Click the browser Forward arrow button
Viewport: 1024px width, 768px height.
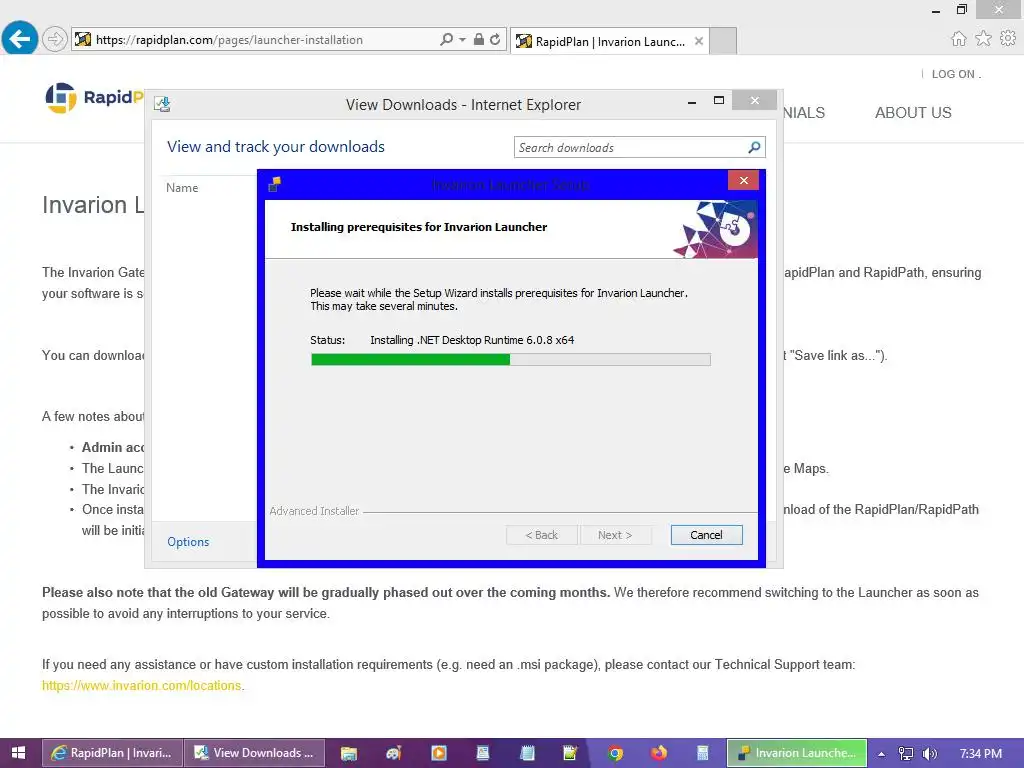[55, 39]
